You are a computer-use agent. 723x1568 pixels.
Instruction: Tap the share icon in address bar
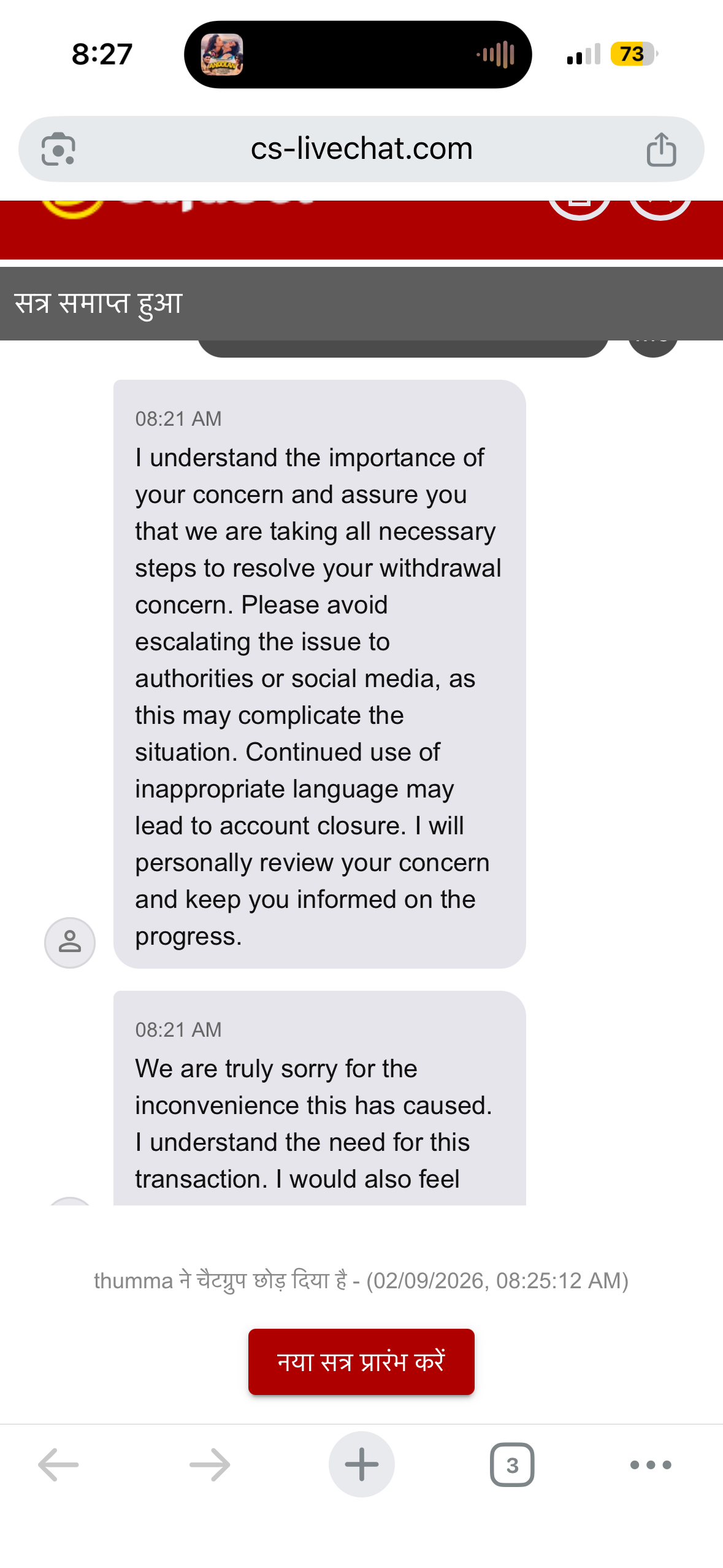pos(661,149)
